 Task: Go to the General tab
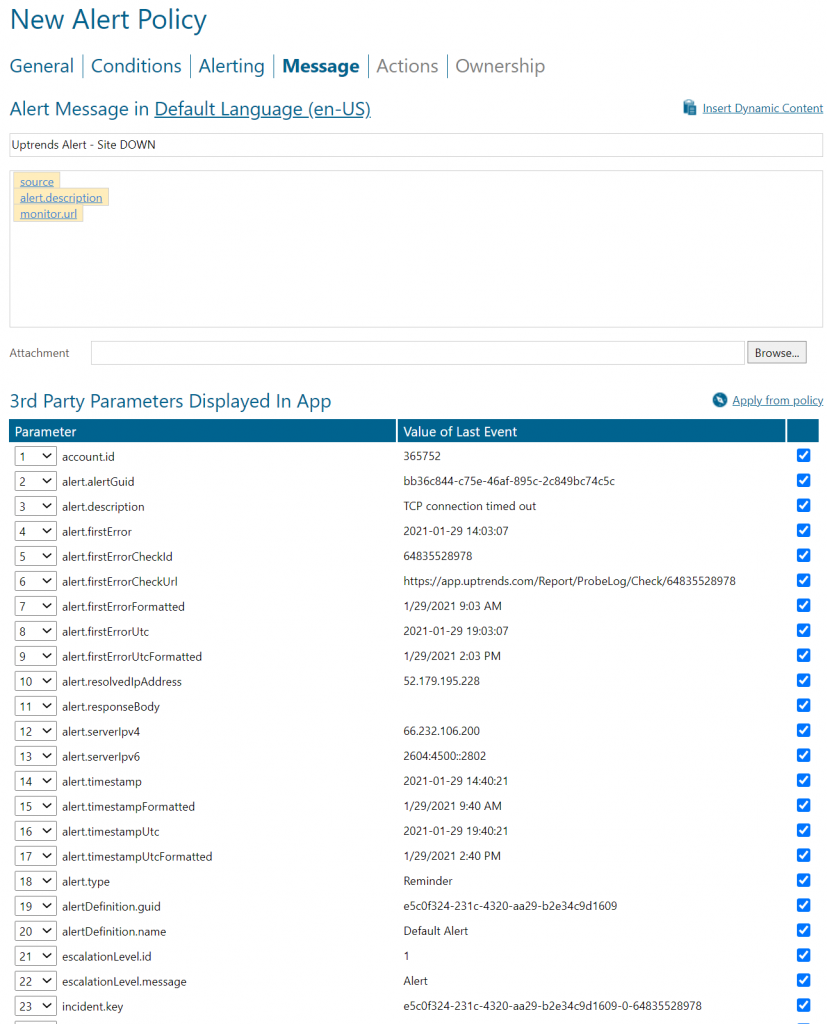pyautogui.click(x=42, y=66)
